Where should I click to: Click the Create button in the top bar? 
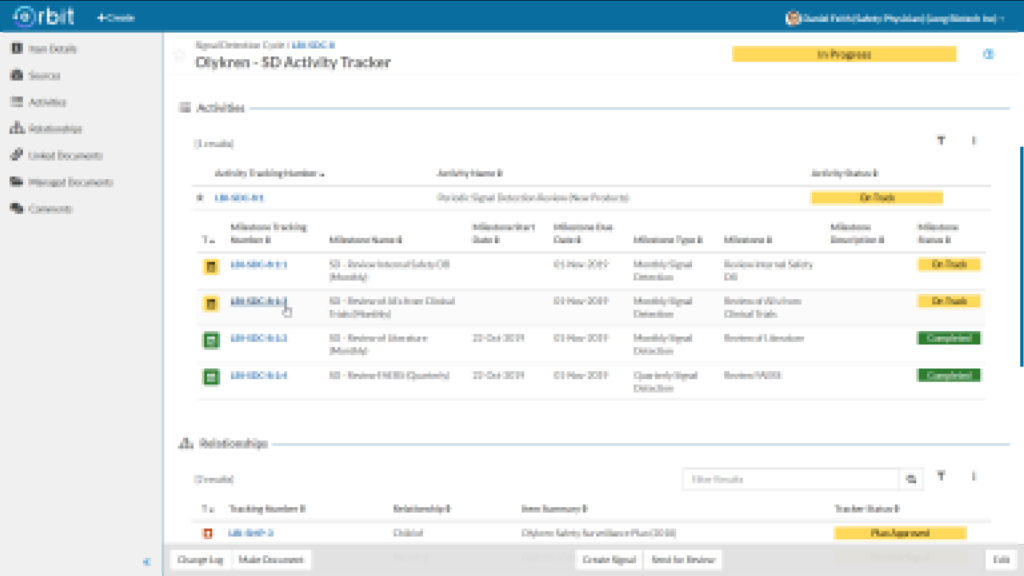pos(116,18)
